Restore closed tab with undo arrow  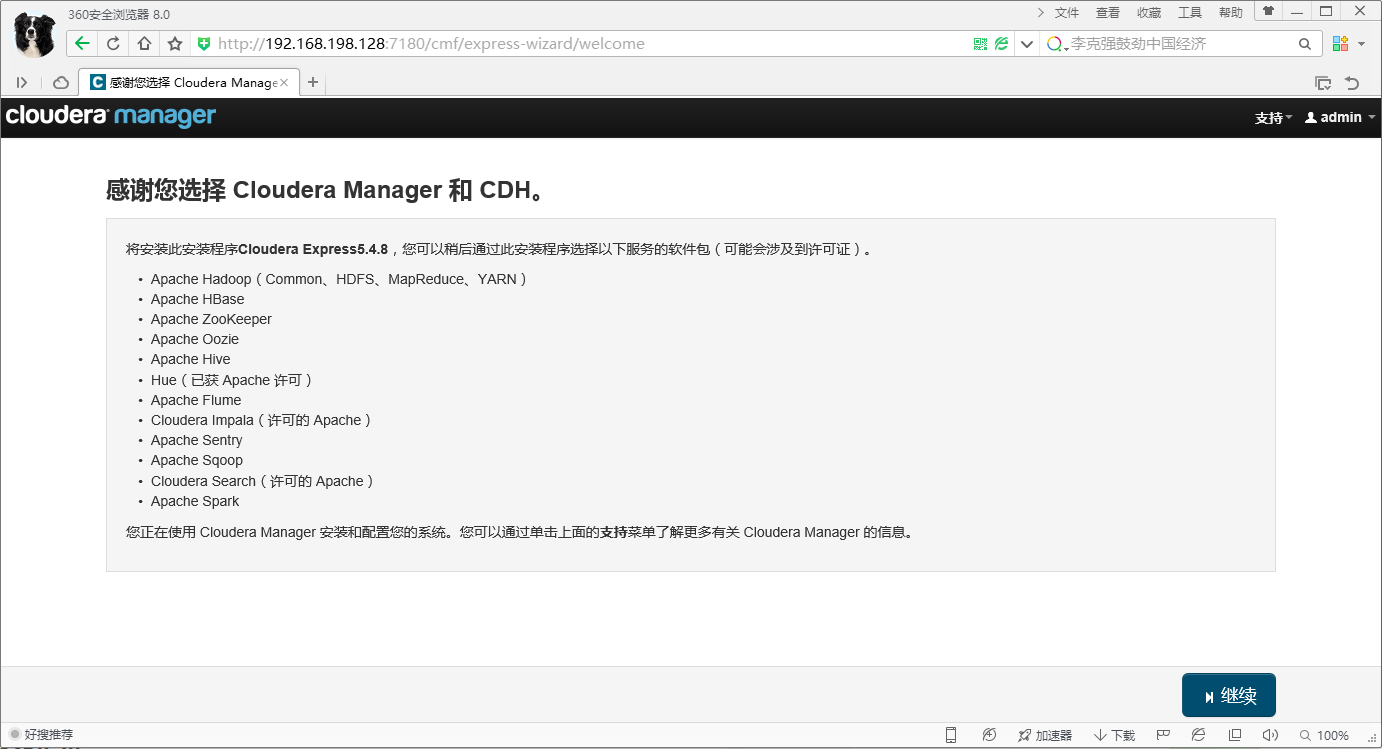1352,83
